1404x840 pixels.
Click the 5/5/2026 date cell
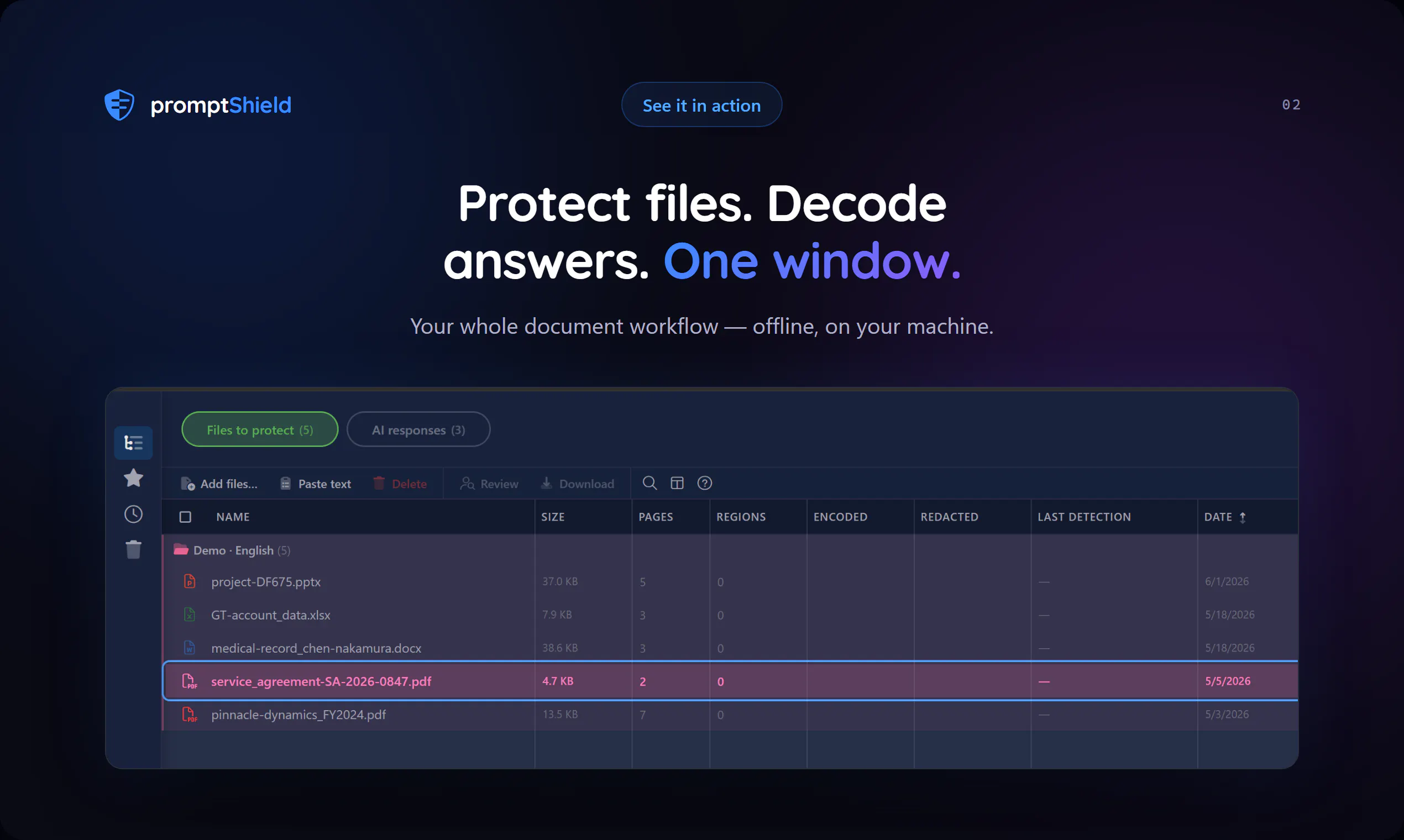pos(1227,681)
